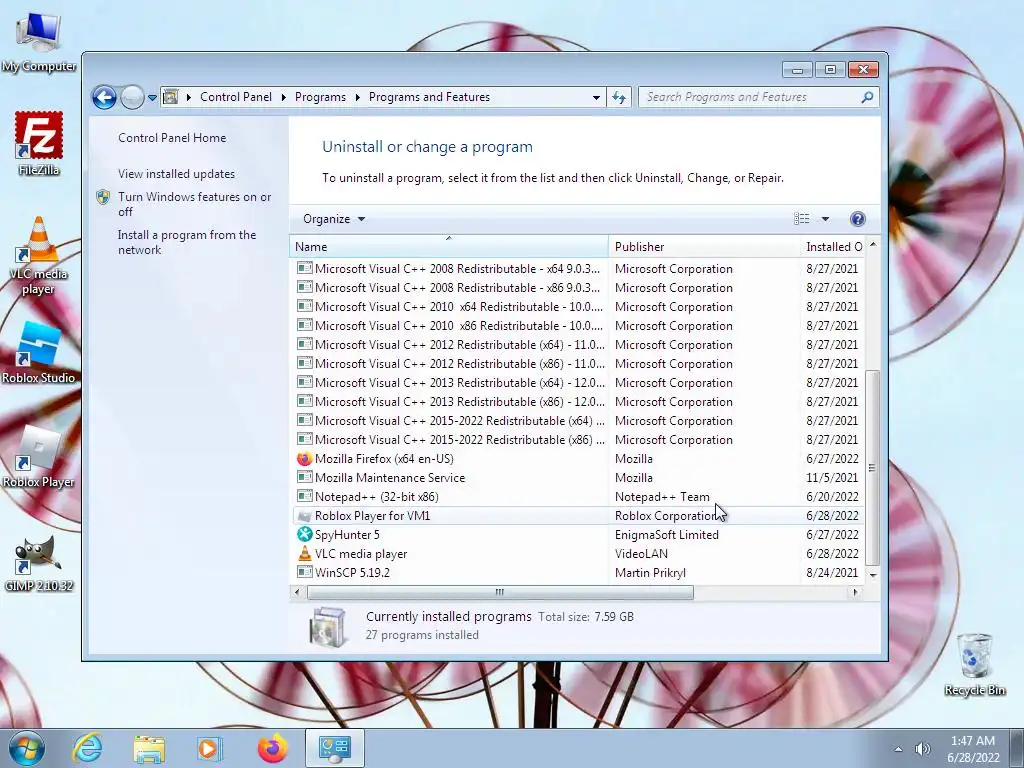Select Visual C++ 2010 x64 Redistributable row

[578, 306]
